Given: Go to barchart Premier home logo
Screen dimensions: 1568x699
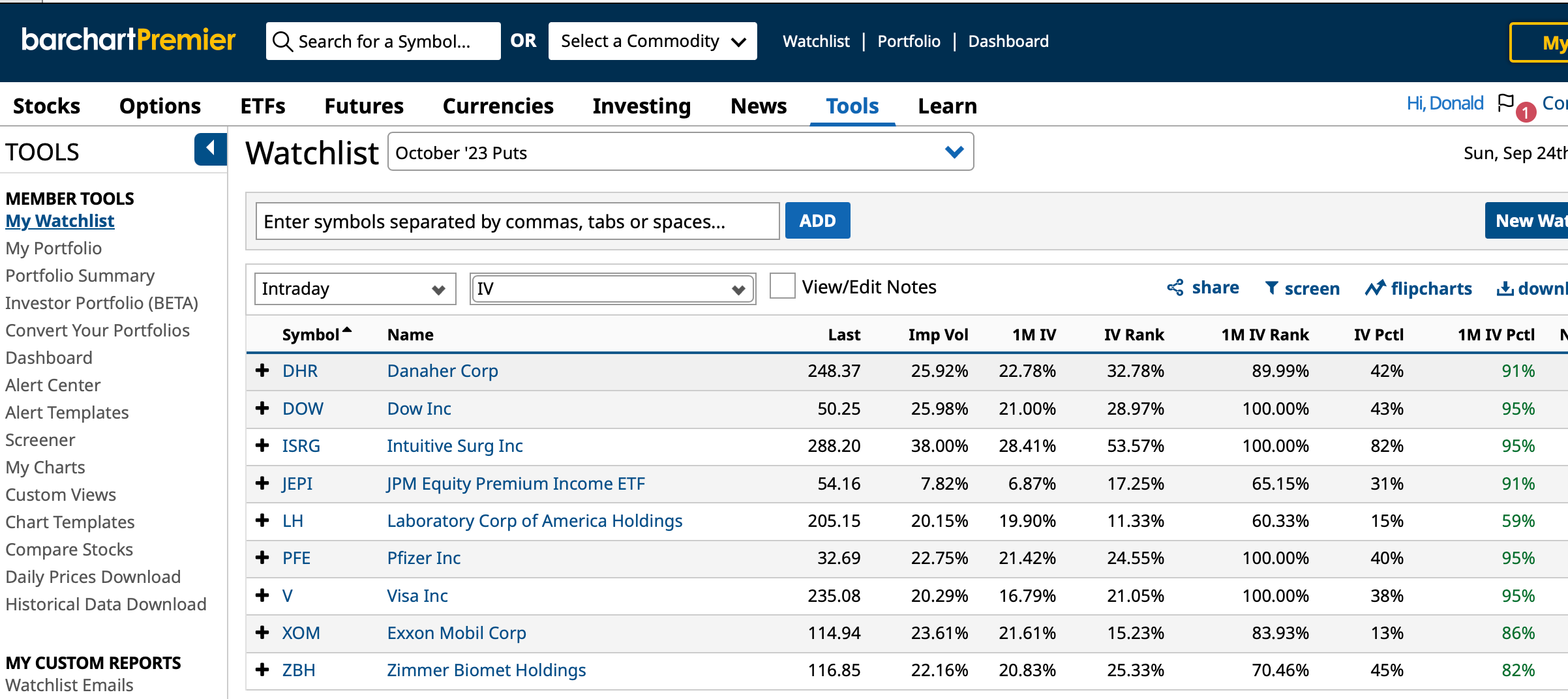Looking at the screenshot, I should [x=128, y=40].
